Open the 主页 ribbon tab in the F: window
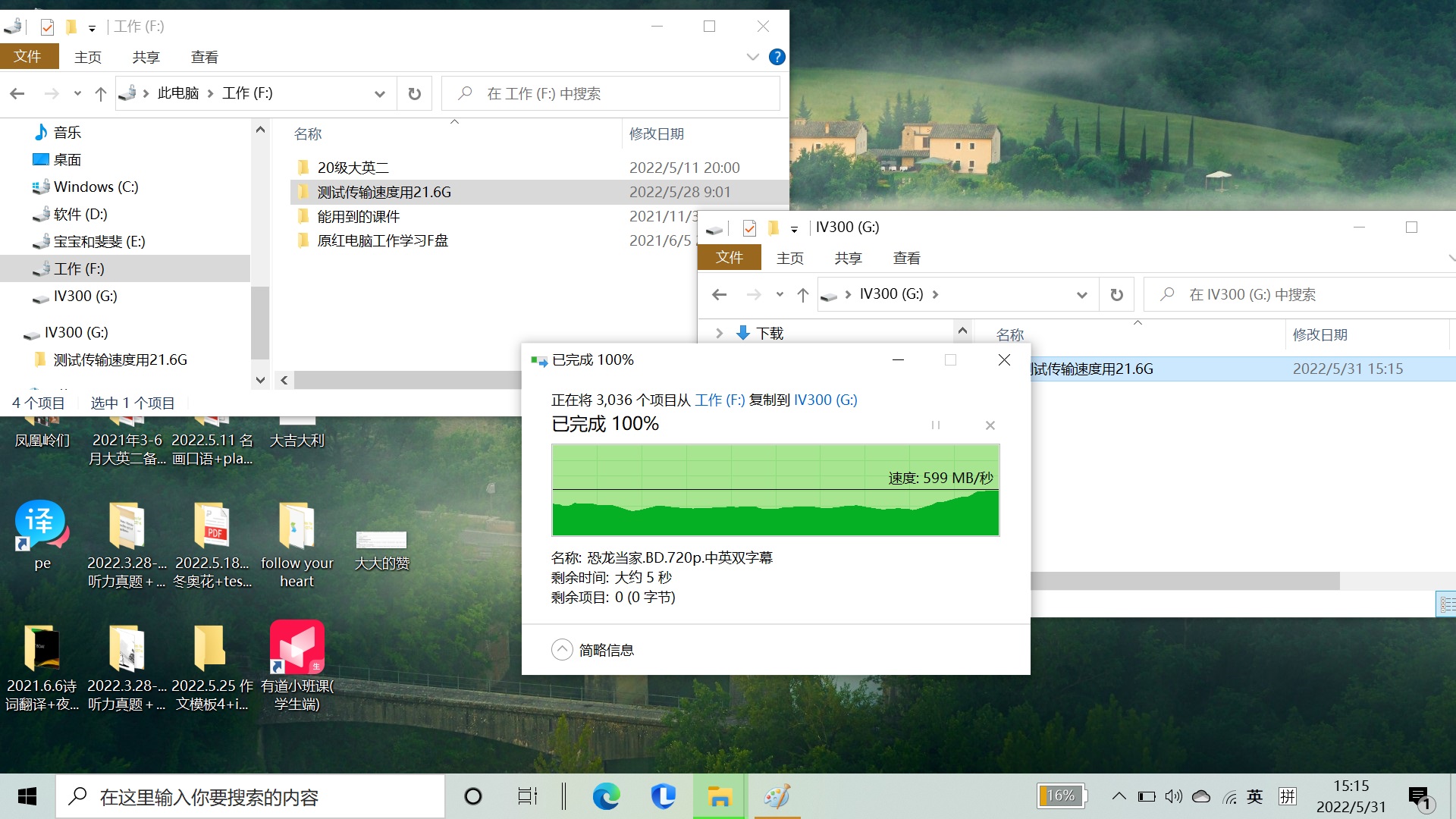Screen dimensions: 1456x819 click(87, 57)
